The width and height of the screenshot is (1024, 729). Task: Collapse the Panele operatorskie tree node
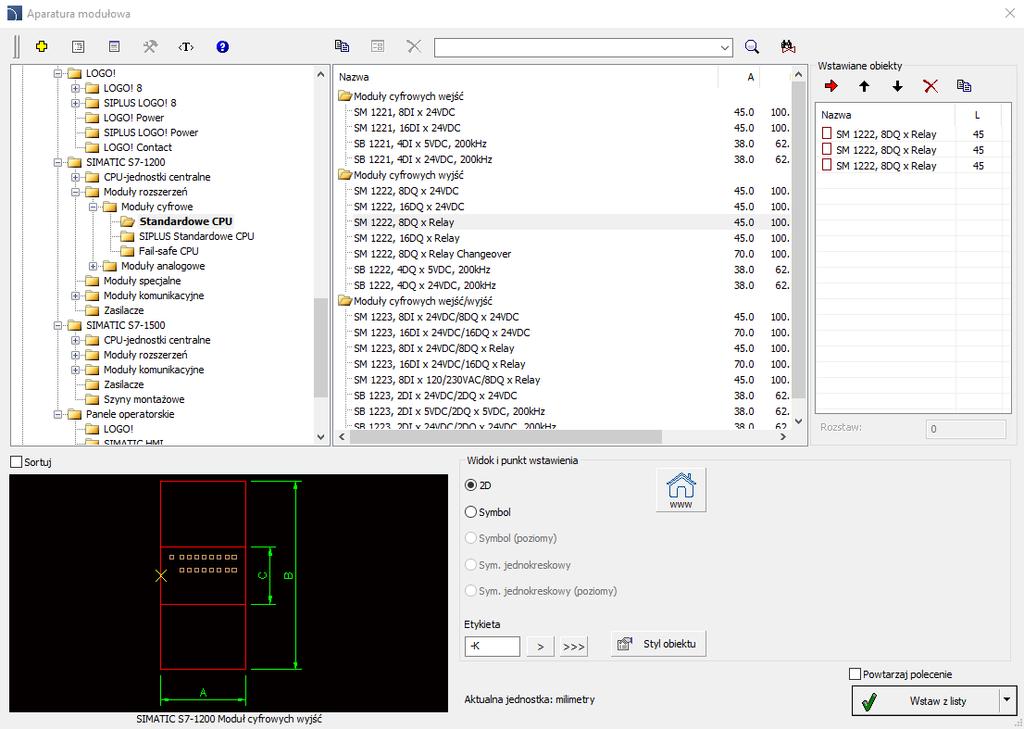(x=58, y=414)
